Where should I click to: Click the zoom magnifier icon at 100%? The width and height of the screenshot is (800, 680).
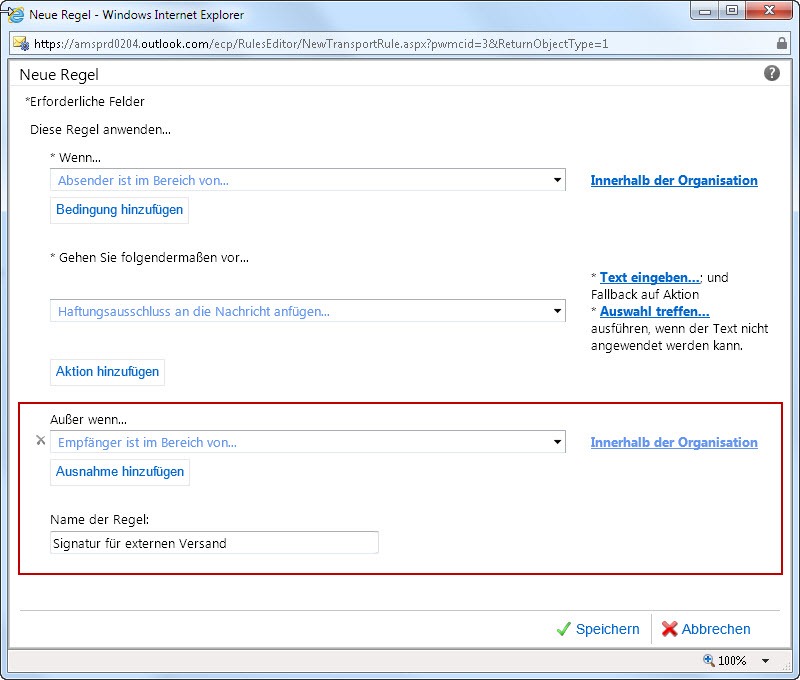click(709, 660)
